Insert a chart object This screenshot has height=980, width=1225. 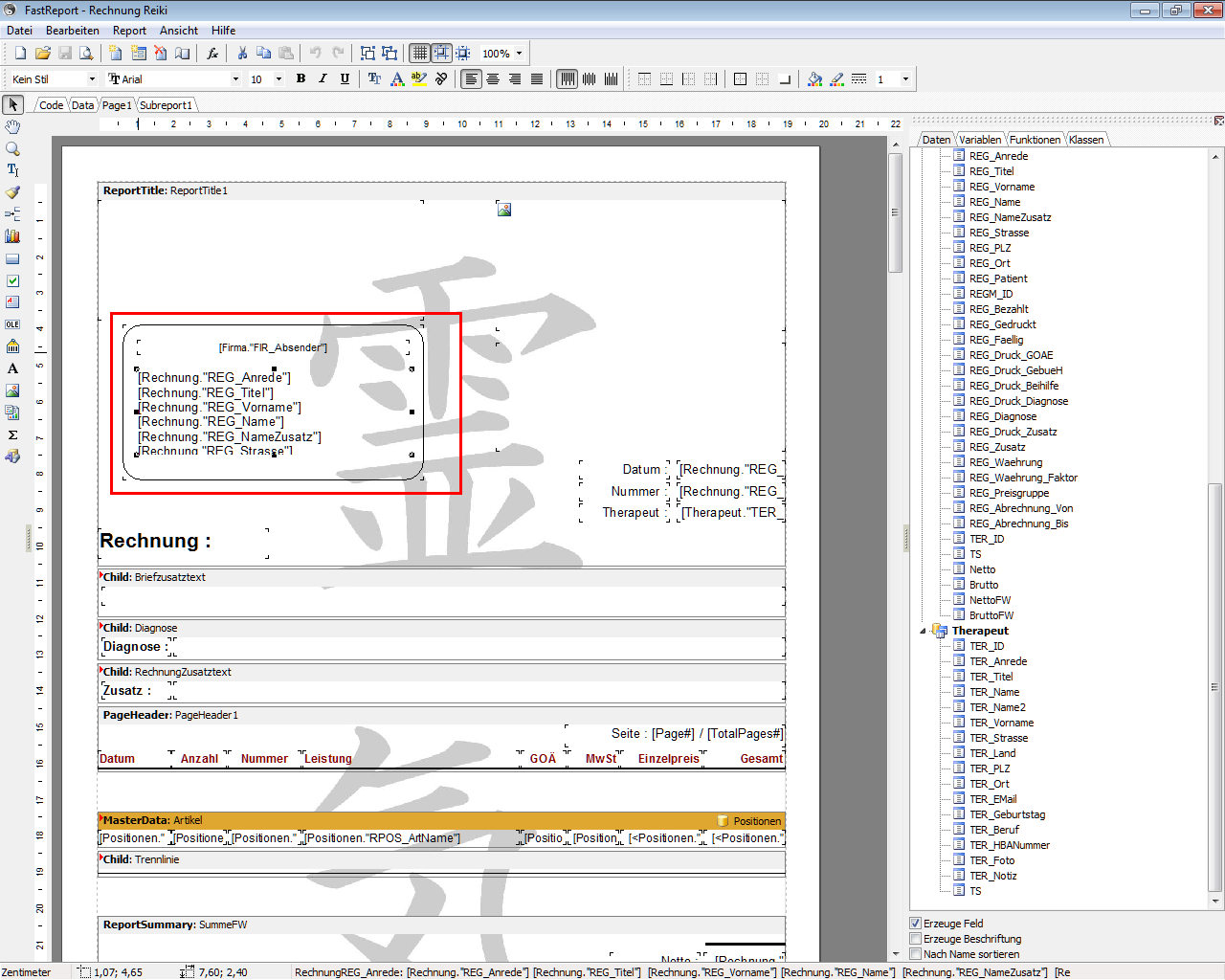click(x=12, y=236)
